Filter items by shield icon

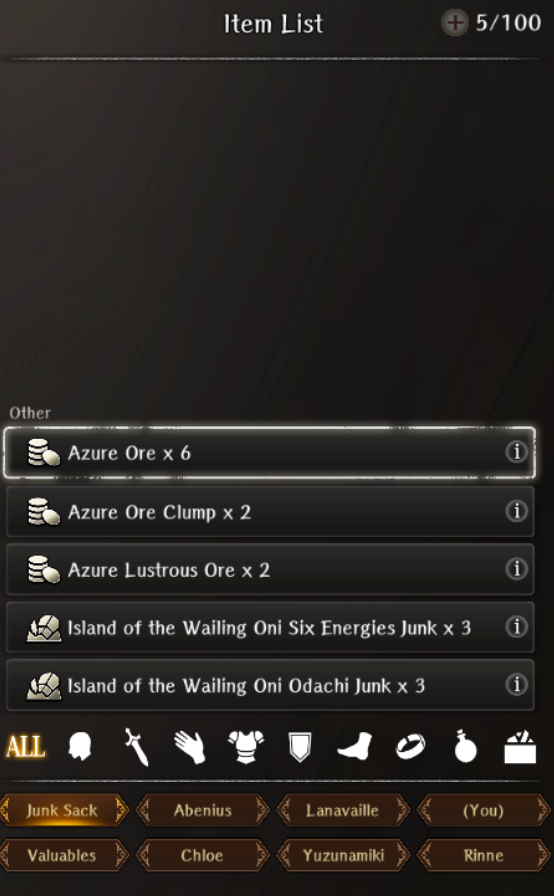(x=300, y=747)
